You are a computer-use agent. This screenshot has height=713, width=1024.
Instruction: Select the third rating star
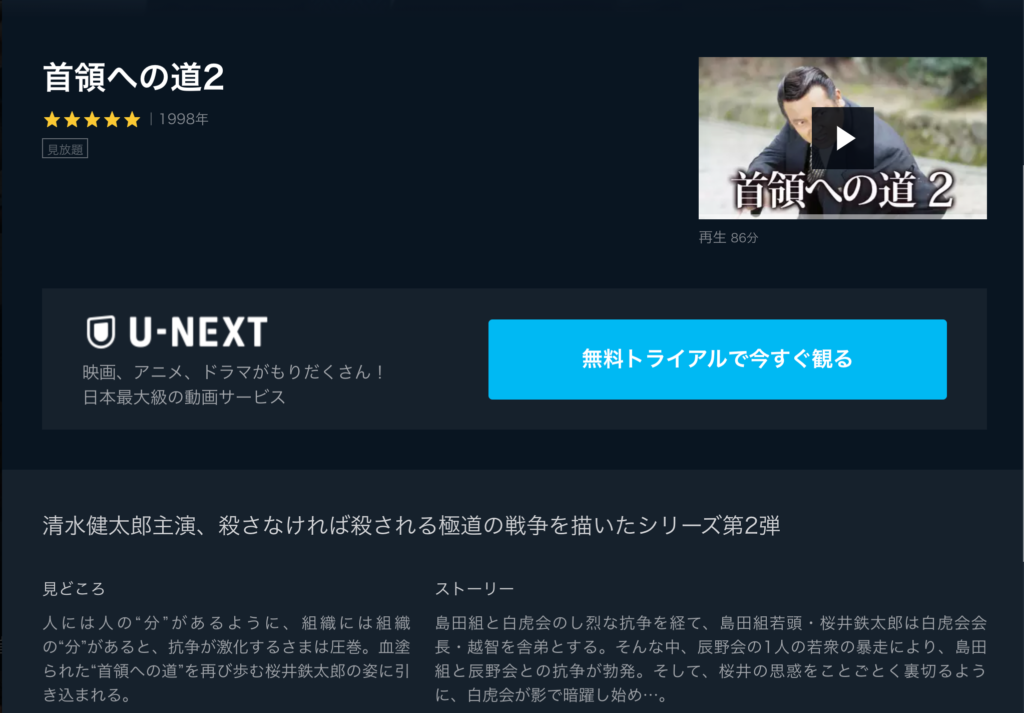pyautogui.click(x=92, y=119)
